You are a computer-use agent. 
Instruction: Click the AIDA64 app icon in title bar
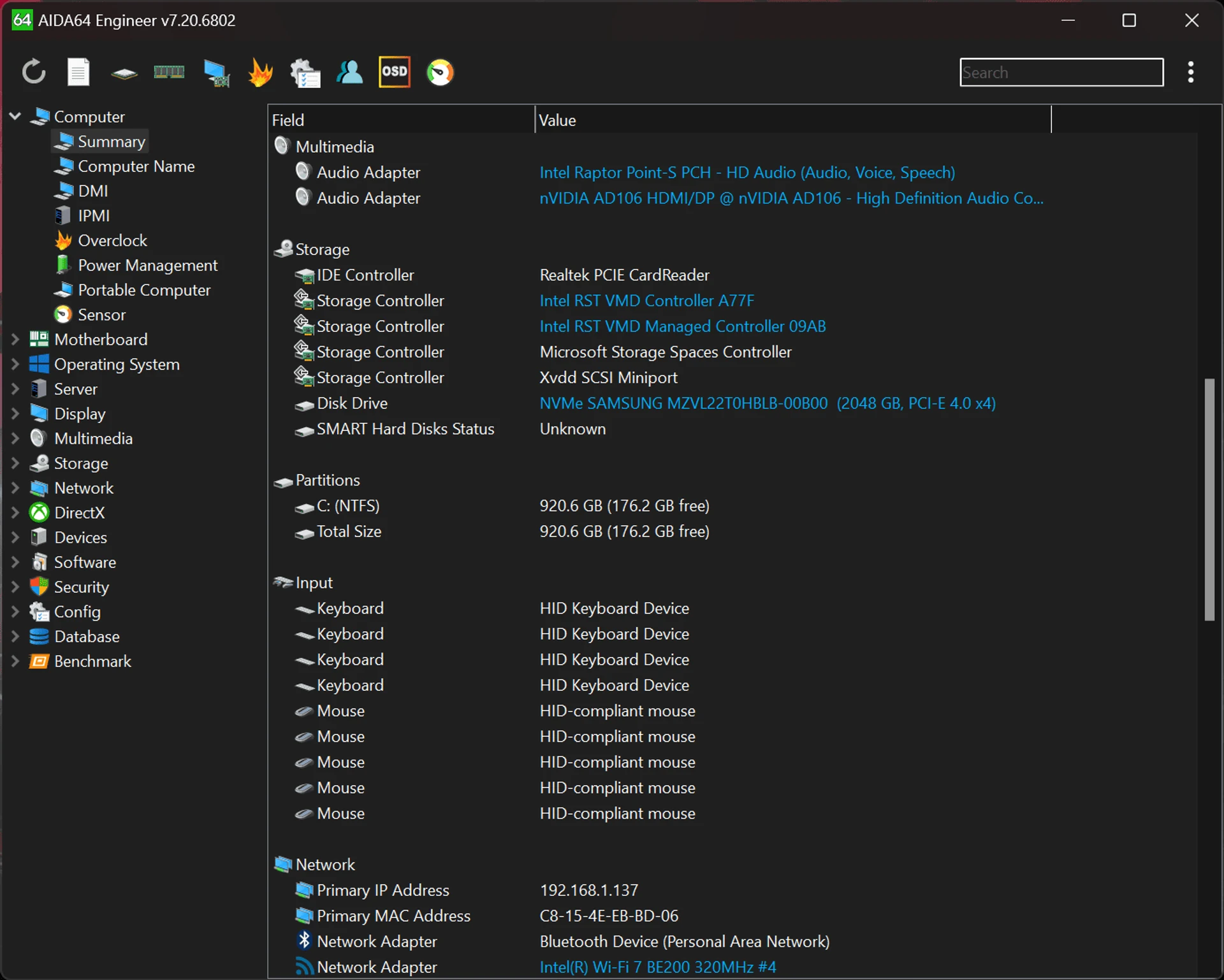(22, 20)
